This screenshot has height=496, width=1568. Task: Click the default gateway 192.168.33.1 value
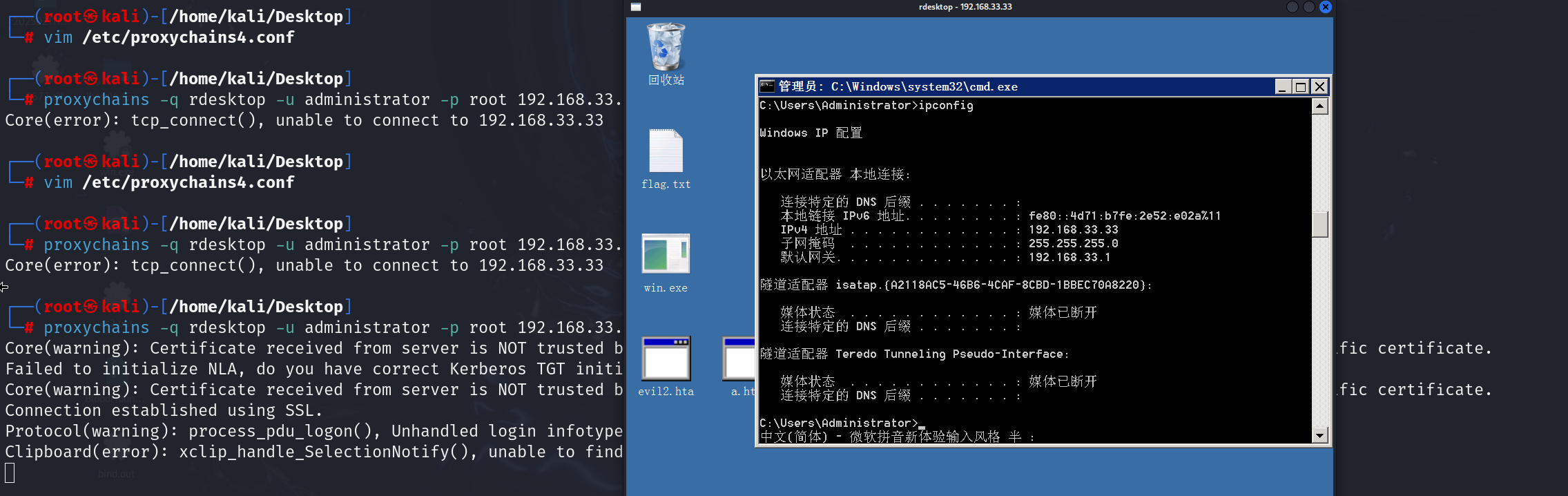[x=1069, y=257]
